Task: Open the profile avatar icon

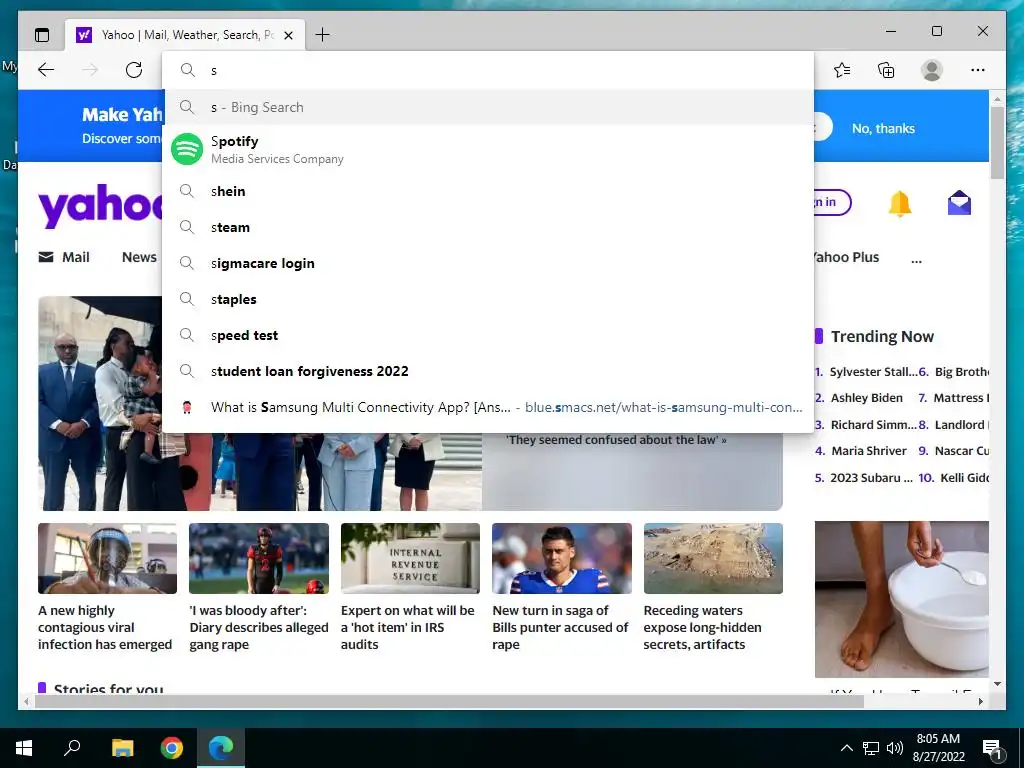Action: coord(932,70)
